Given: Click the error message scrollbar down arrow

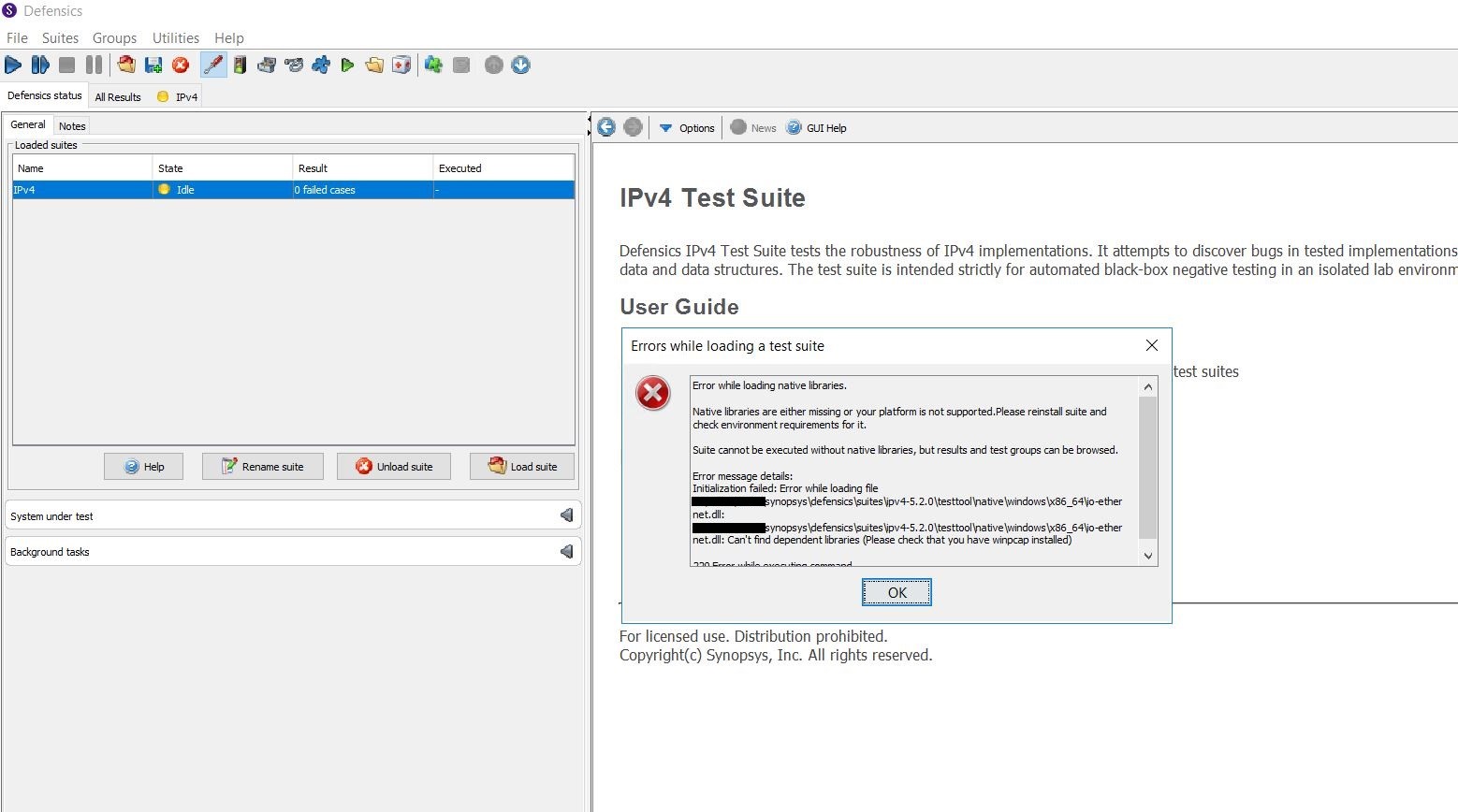Looking at the screenshot, I should click(1148, 556).
